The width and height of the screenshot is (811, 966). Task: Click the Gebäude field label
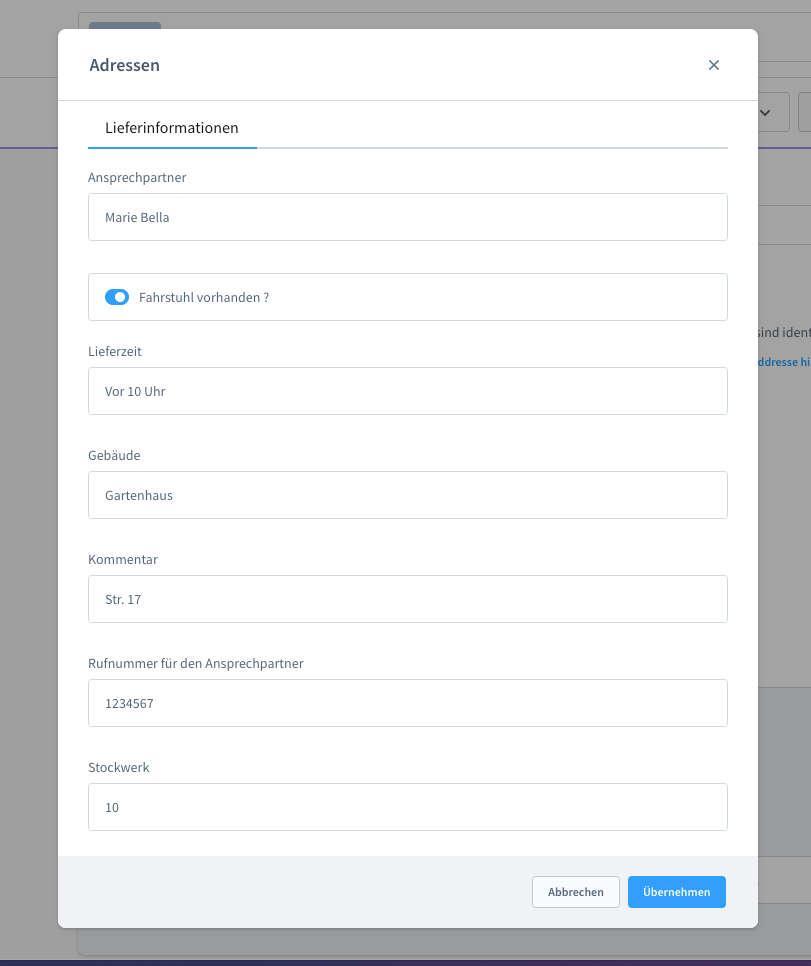(114, 455)
